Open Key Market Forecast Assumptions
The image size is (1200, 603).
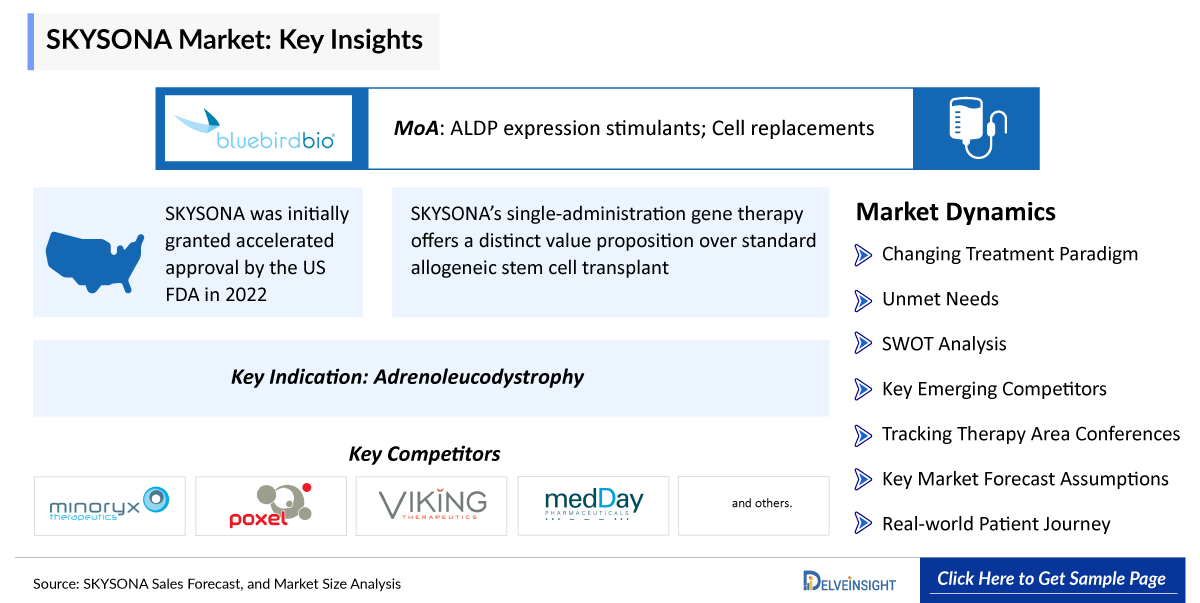click(1025, 479)
